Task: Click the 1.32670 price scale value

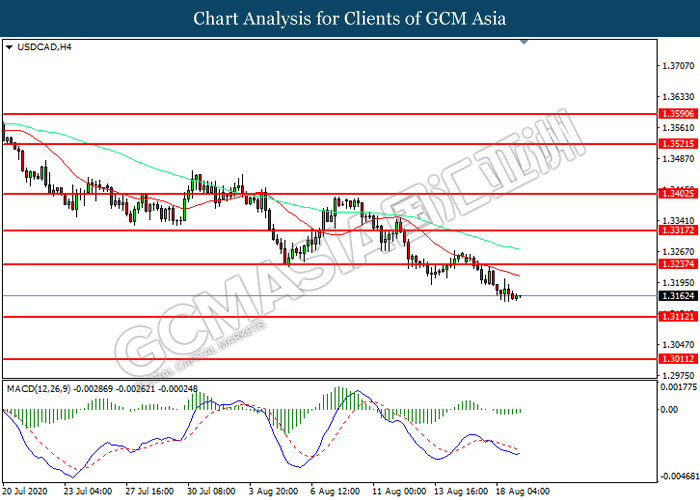Action: (678, 252)
